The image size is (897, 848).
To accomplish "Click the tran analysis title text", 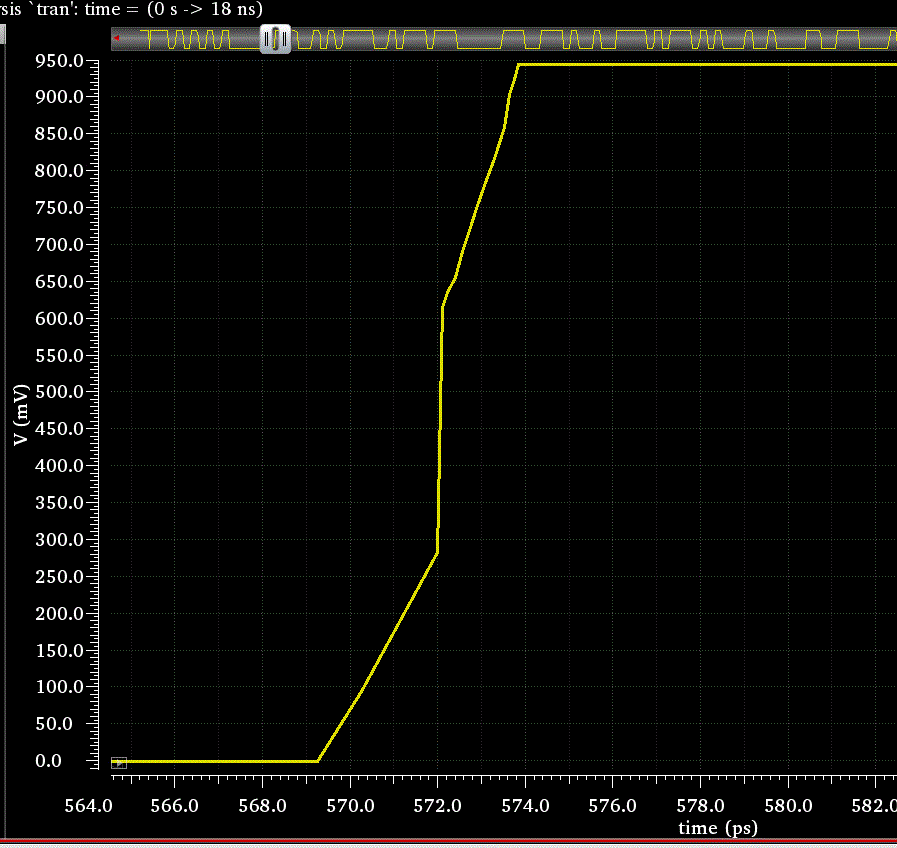I will coord(138,10).
